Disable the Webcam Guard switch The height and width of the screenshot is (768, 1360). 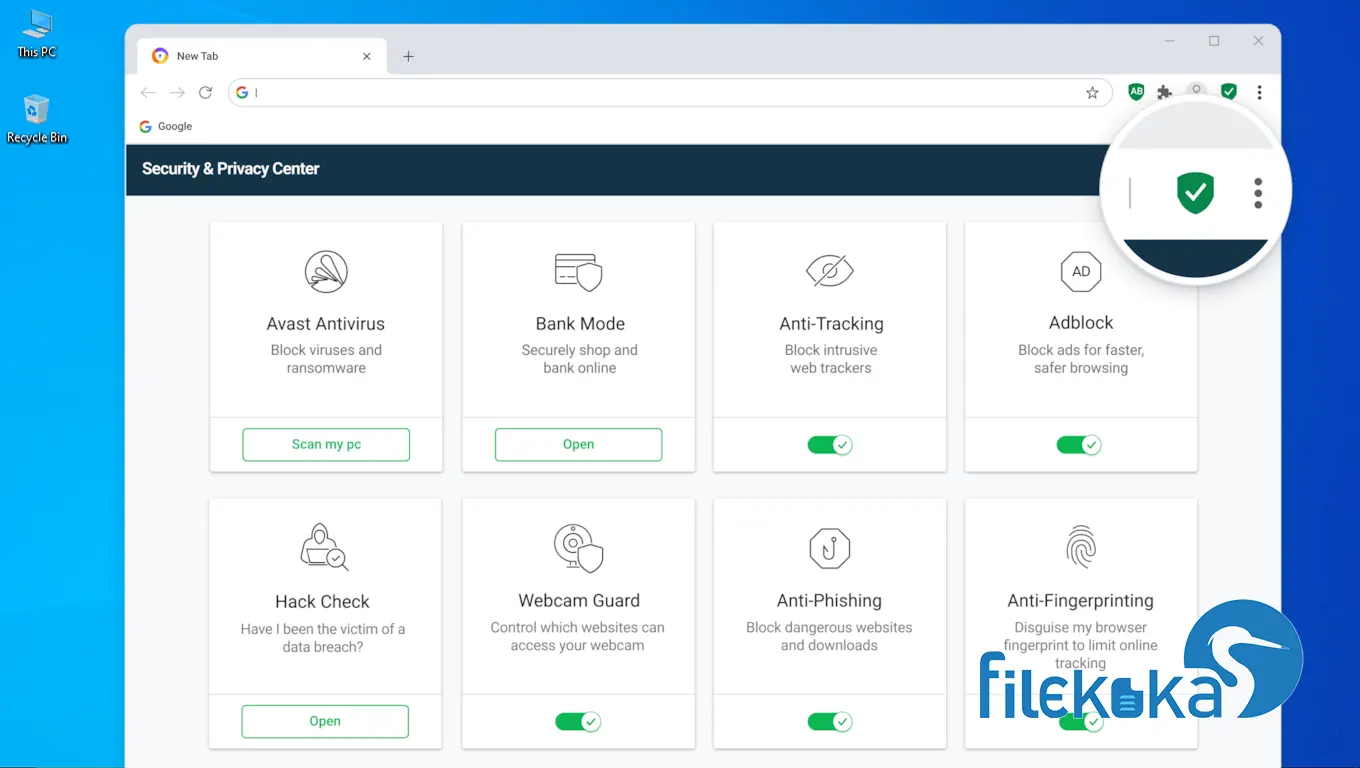pyautogui.click(x=578, y=721)
